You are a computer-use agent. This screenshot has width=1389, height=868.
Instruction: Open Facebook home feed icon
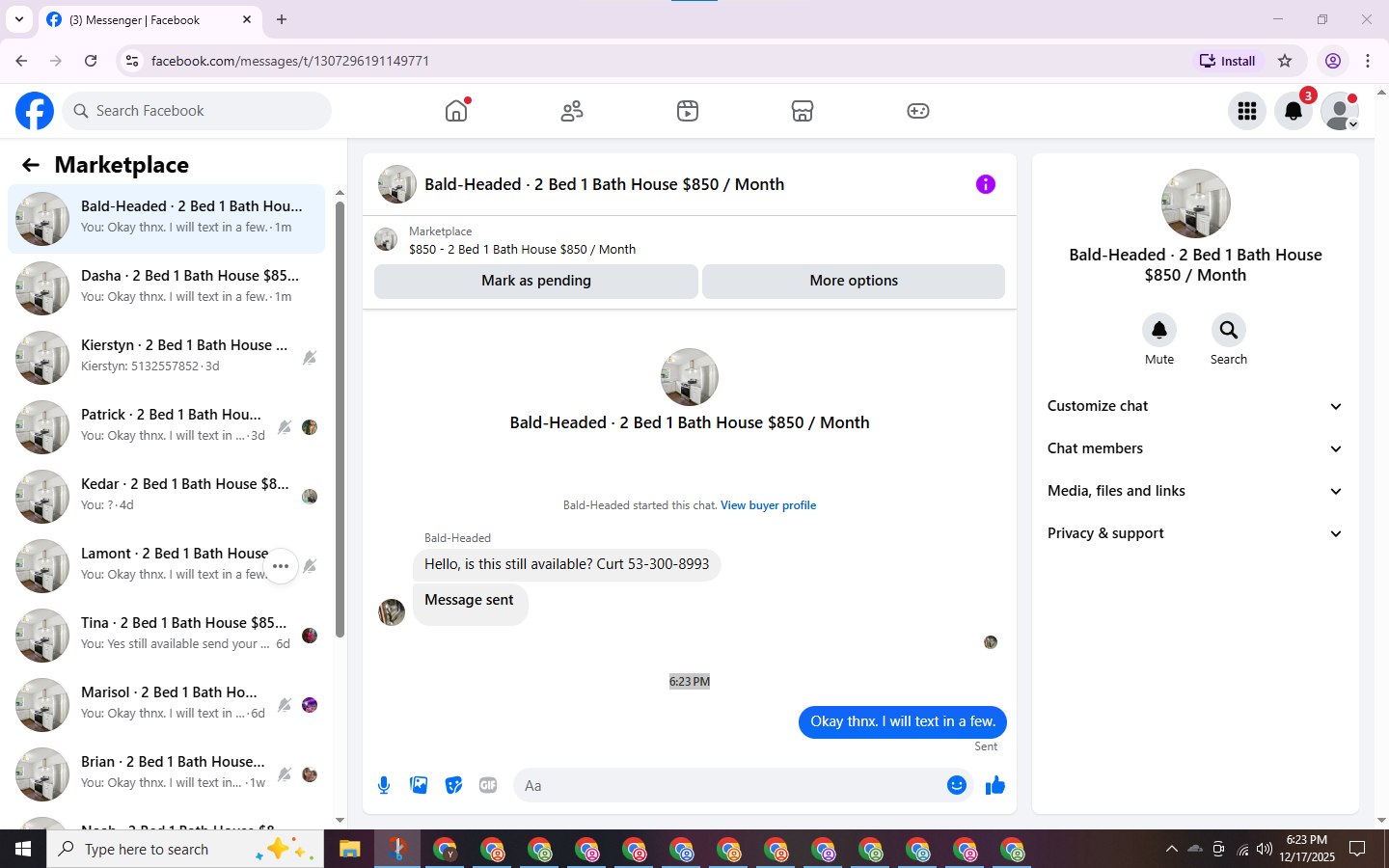[x=456, y=111]
